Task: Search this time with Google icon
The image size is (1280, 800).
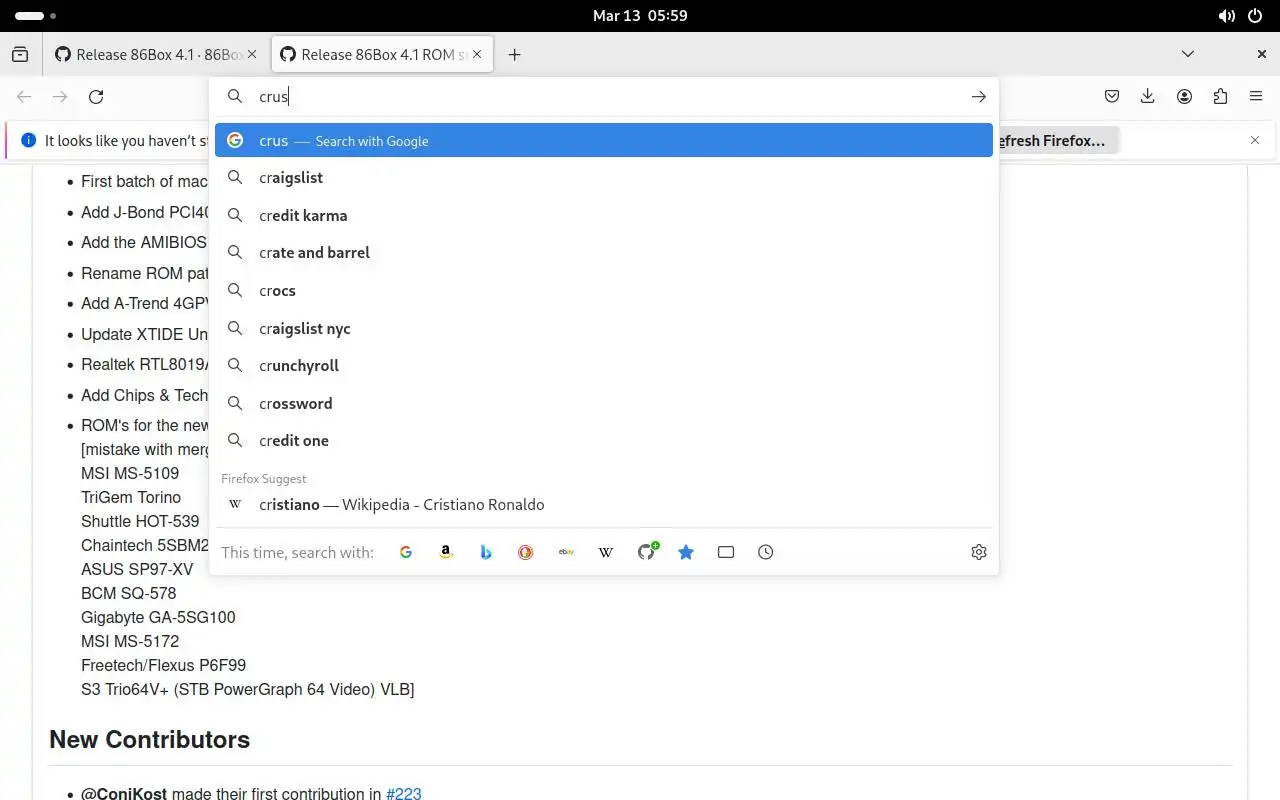Action: click(406, 552)
